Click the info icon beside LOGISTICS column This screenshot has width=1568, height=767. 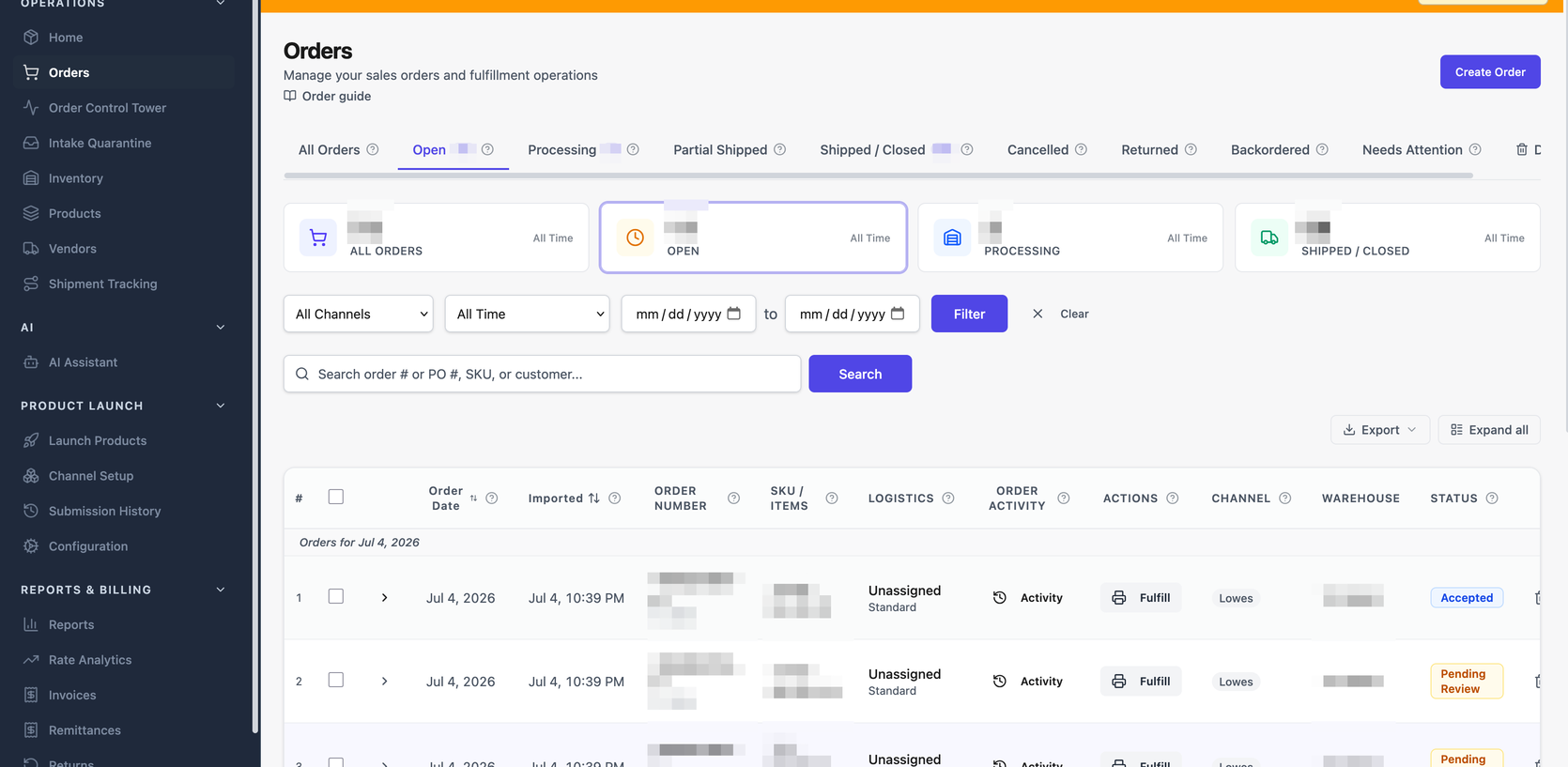click(x=948, y=499)
